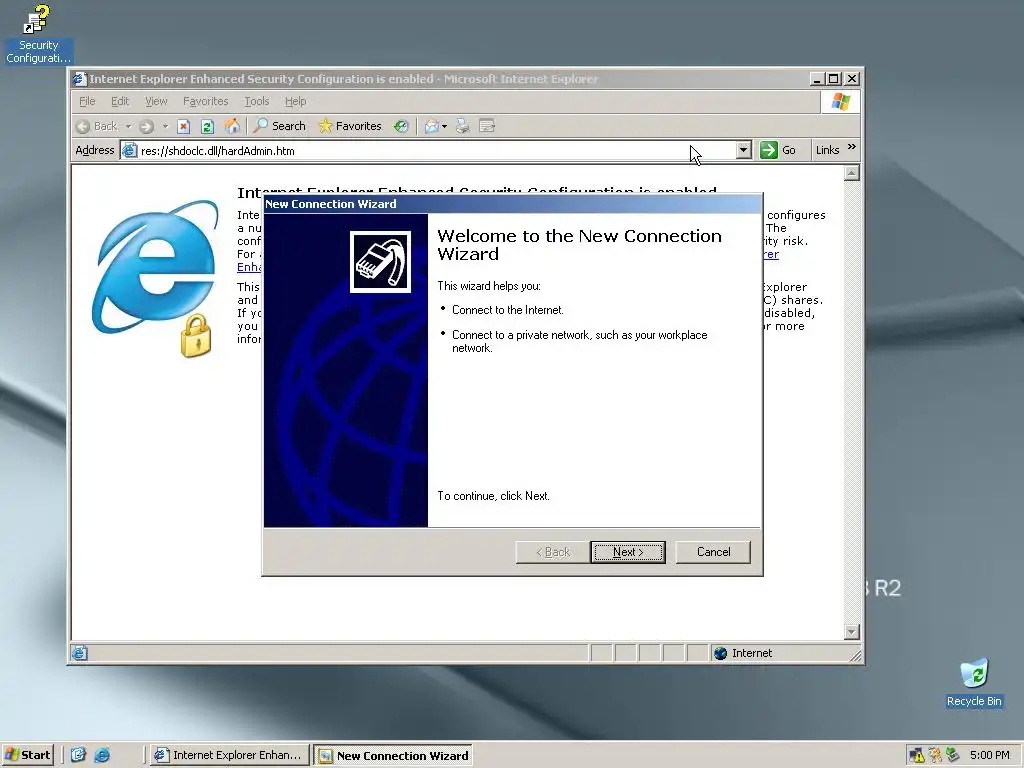Viewport: 1024px width, 768px height.
Task: Click the middle system tray icon
Action: tap(935, 756)
